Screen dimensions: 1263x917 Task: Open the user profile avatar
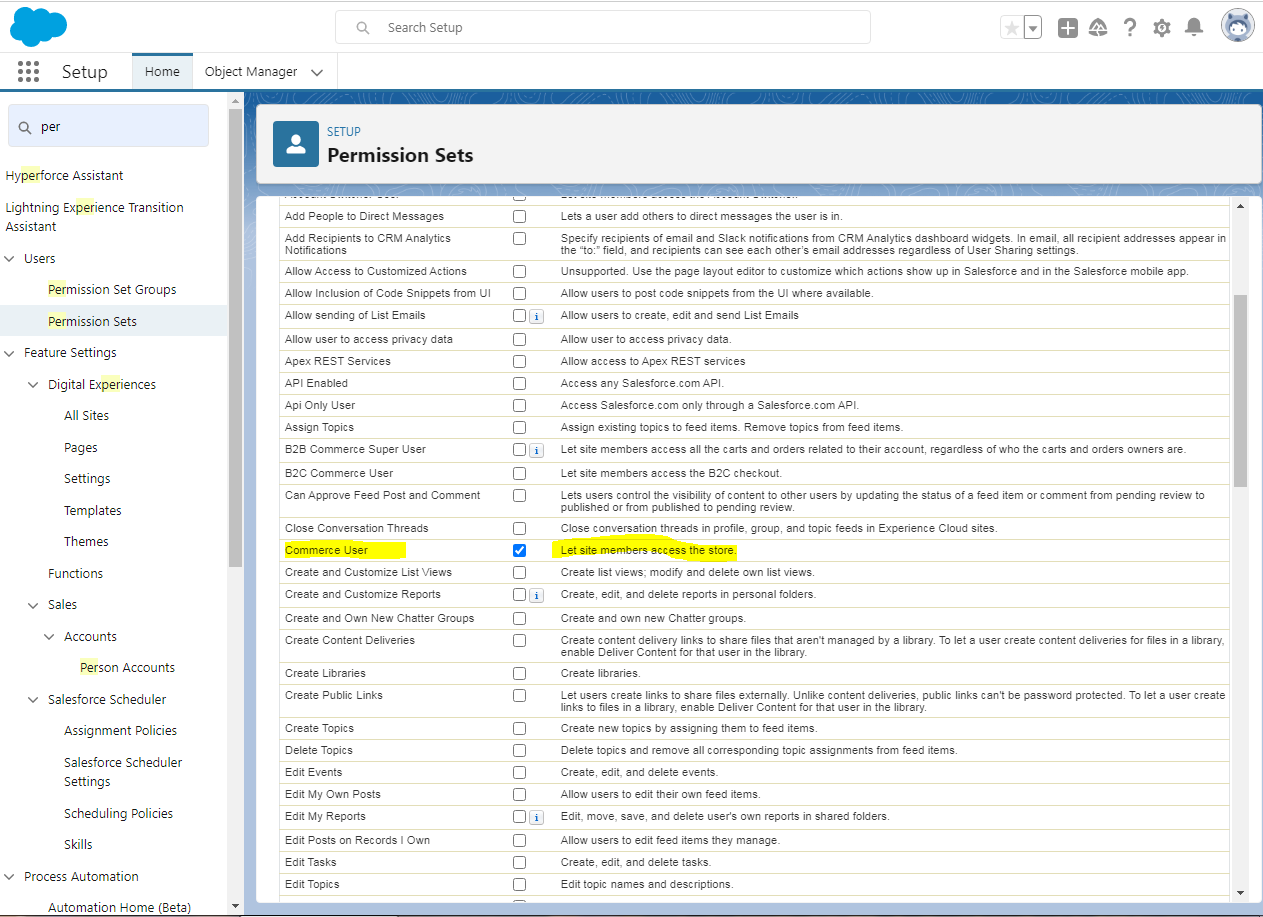tap(1237, 26)
